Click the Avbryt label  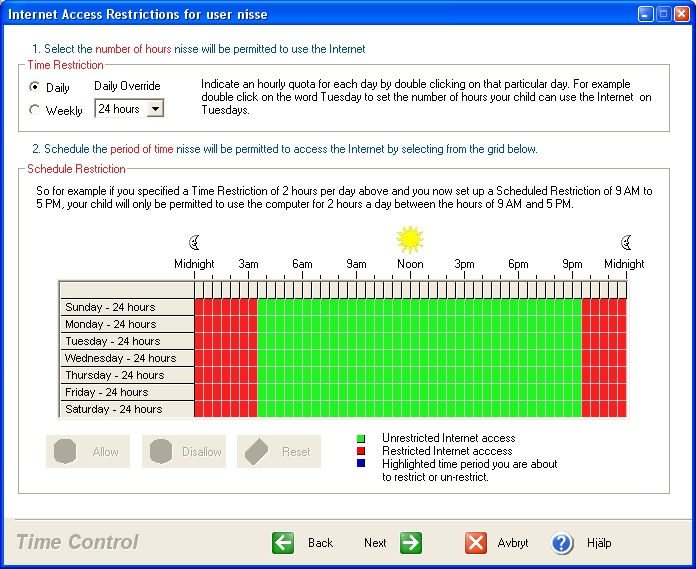pos(513,543)
